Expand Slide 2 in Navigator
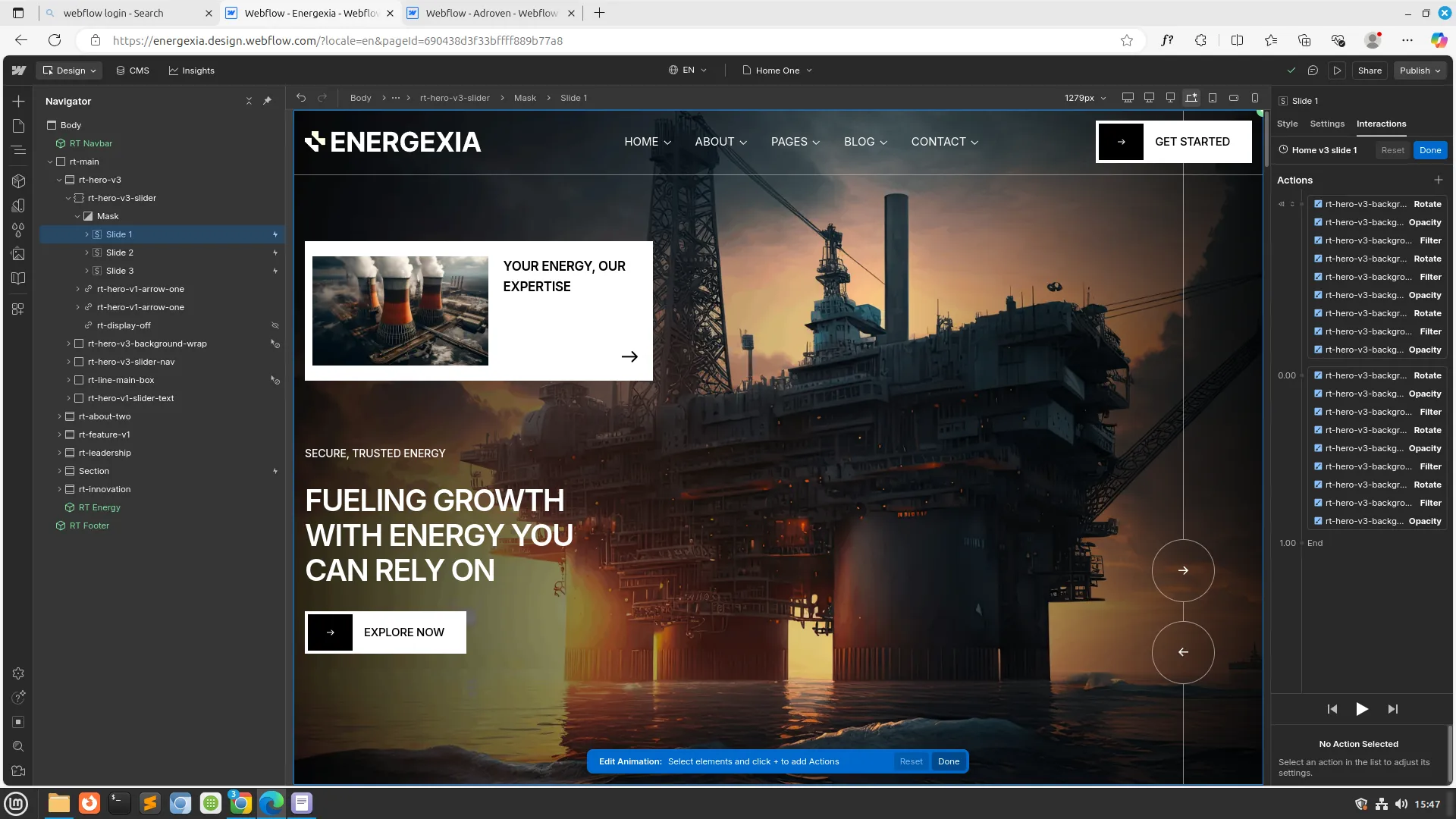Image resolution: width=1456 pixels, height=819 pixels. pos(86,253)
